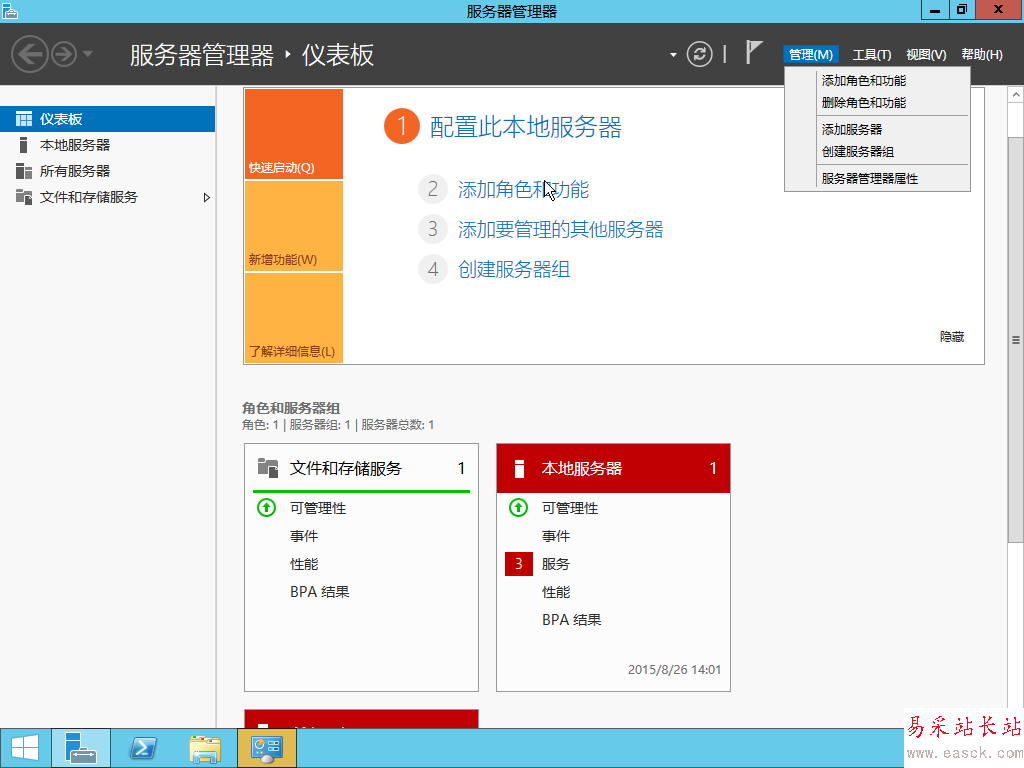Click the back navigation arrow

(x=29, y=54)
